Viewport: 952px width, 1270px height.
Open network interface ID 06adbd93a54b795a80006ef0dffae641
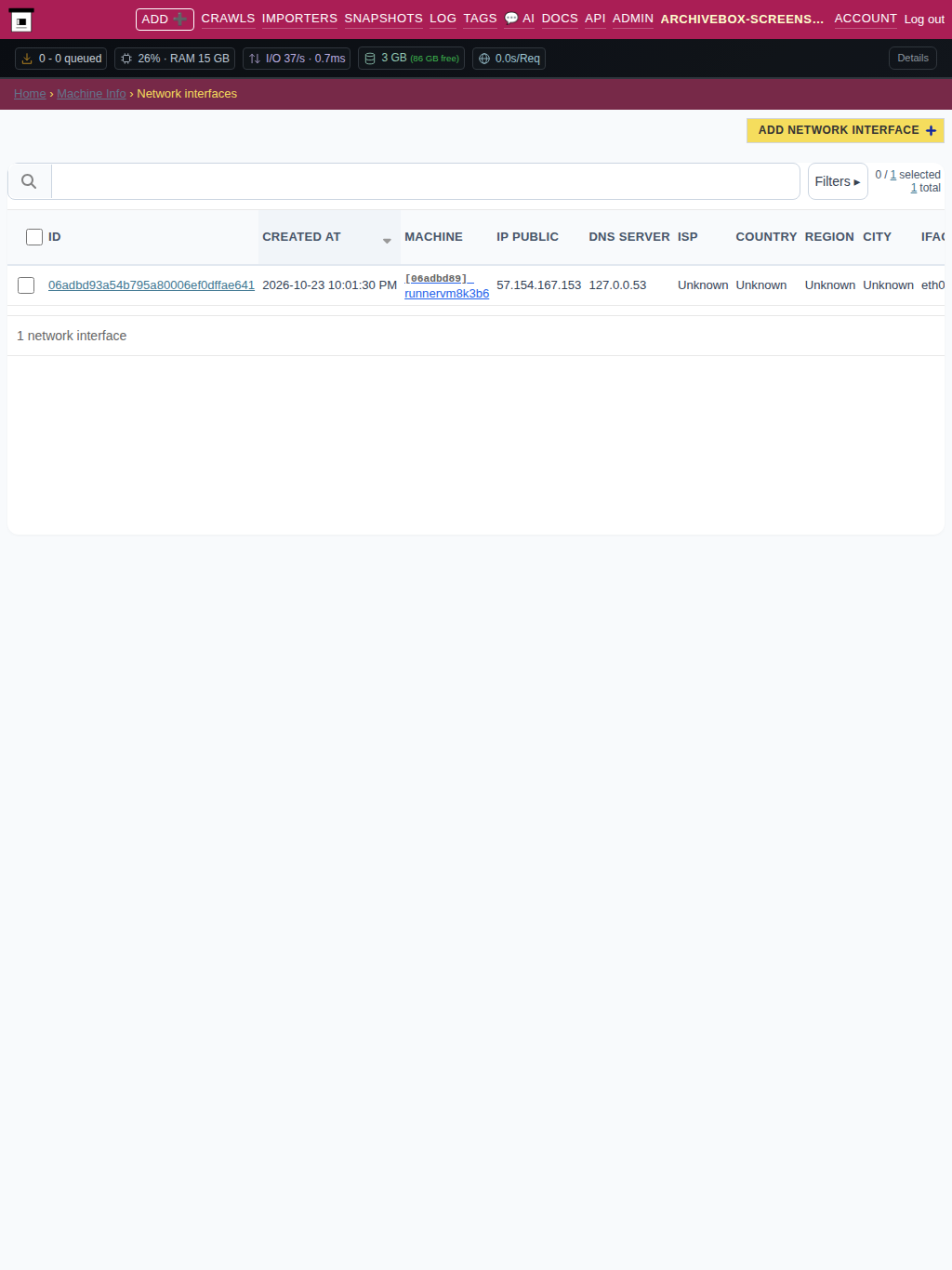(x=152, y=285)
